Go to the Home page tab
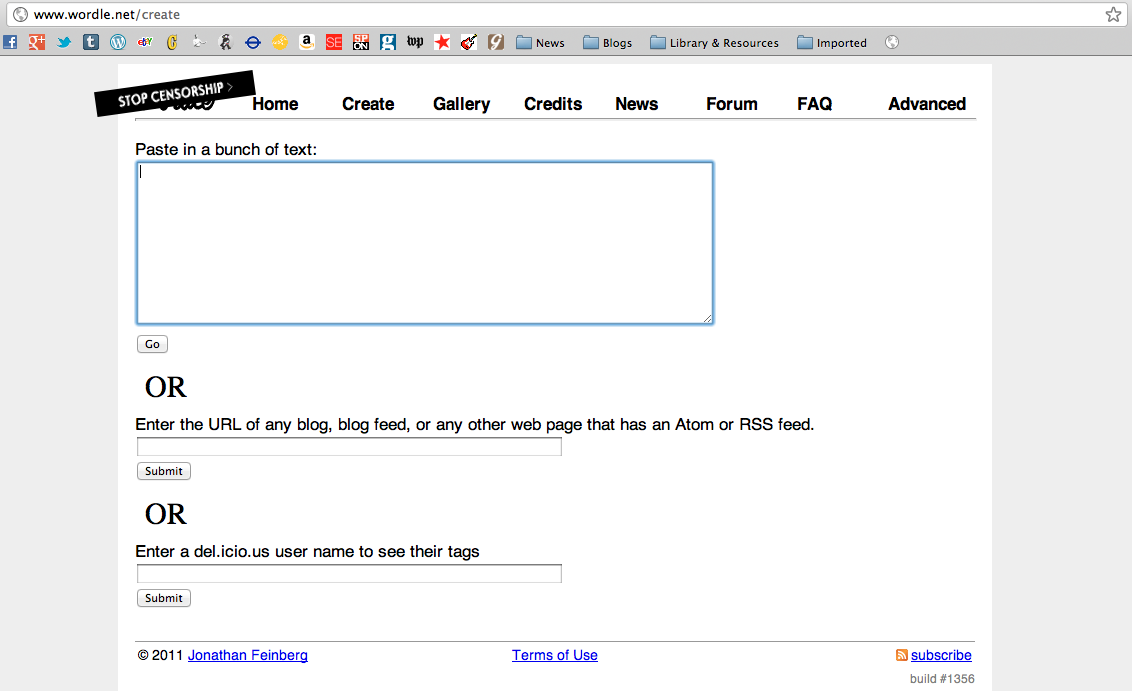The image size is (1132, 691). click(275, 104)
